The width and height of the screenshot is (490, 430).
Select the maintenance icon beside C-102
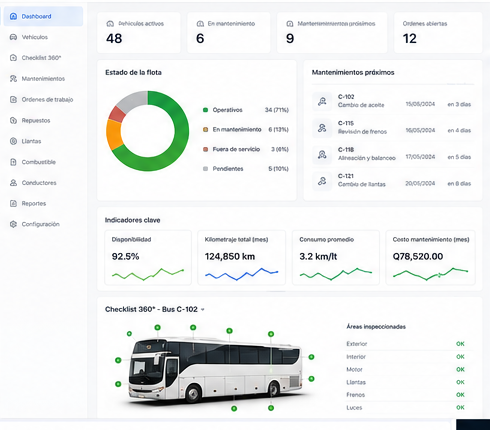[322, 101]
